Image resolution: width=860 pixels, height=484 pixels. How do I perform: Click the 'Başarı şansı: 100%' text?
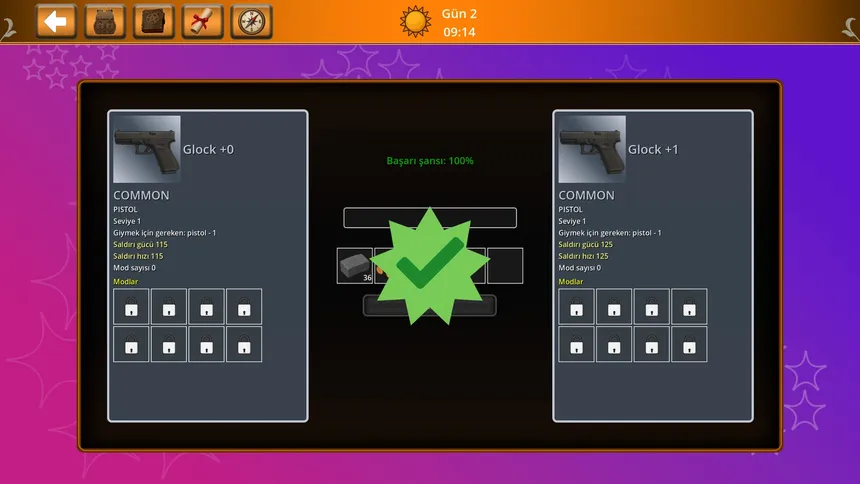click(x=430, y=161)
